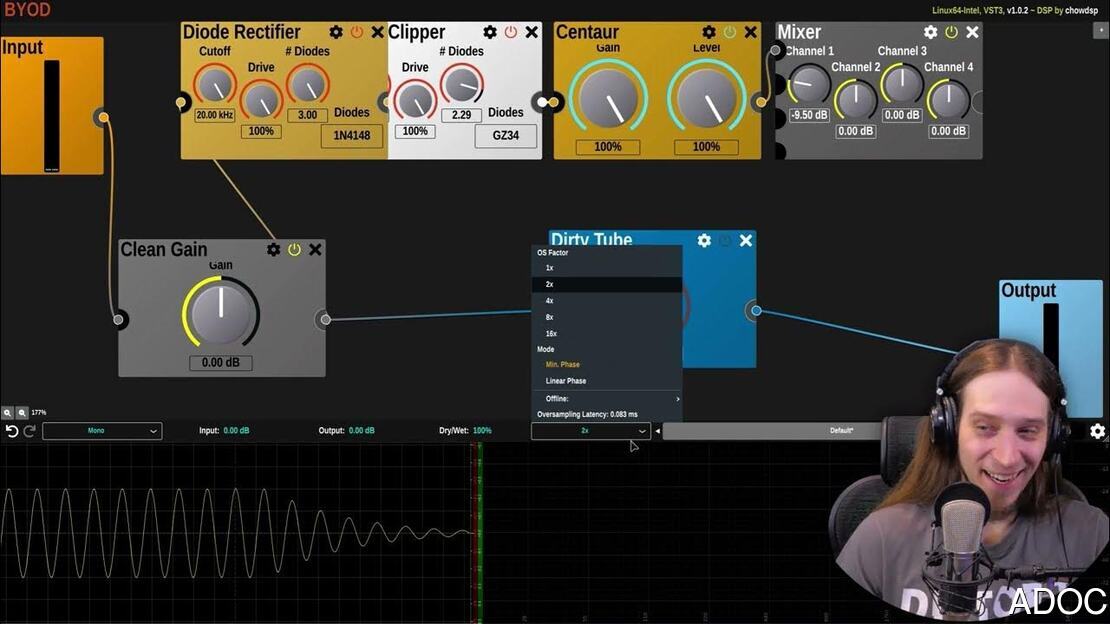
Task: Open Mixer module settings gear
Action: point(930,33)
